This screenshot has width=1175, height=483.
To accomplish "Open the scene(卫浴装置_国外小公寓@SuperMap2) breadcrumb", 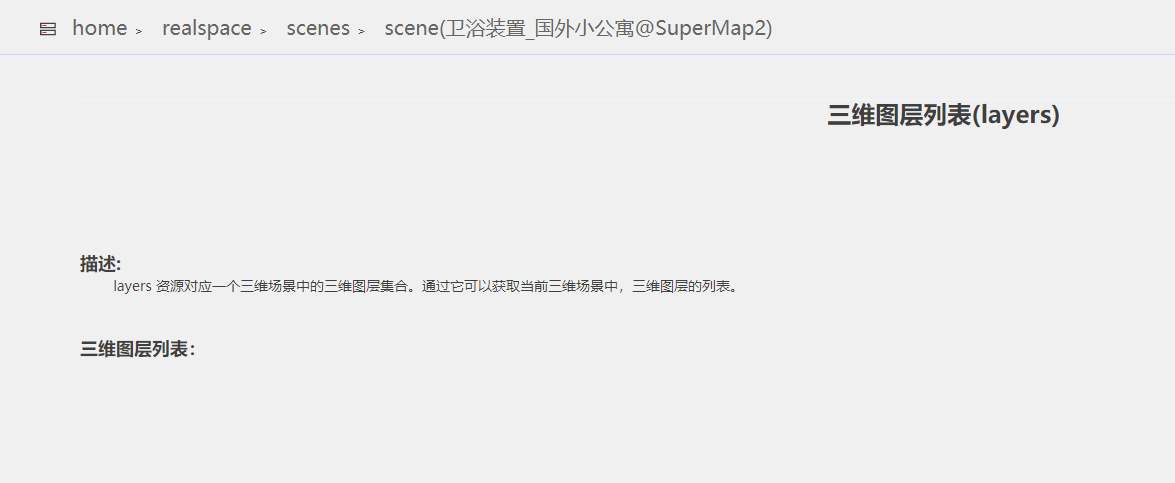I will point(579,28).
